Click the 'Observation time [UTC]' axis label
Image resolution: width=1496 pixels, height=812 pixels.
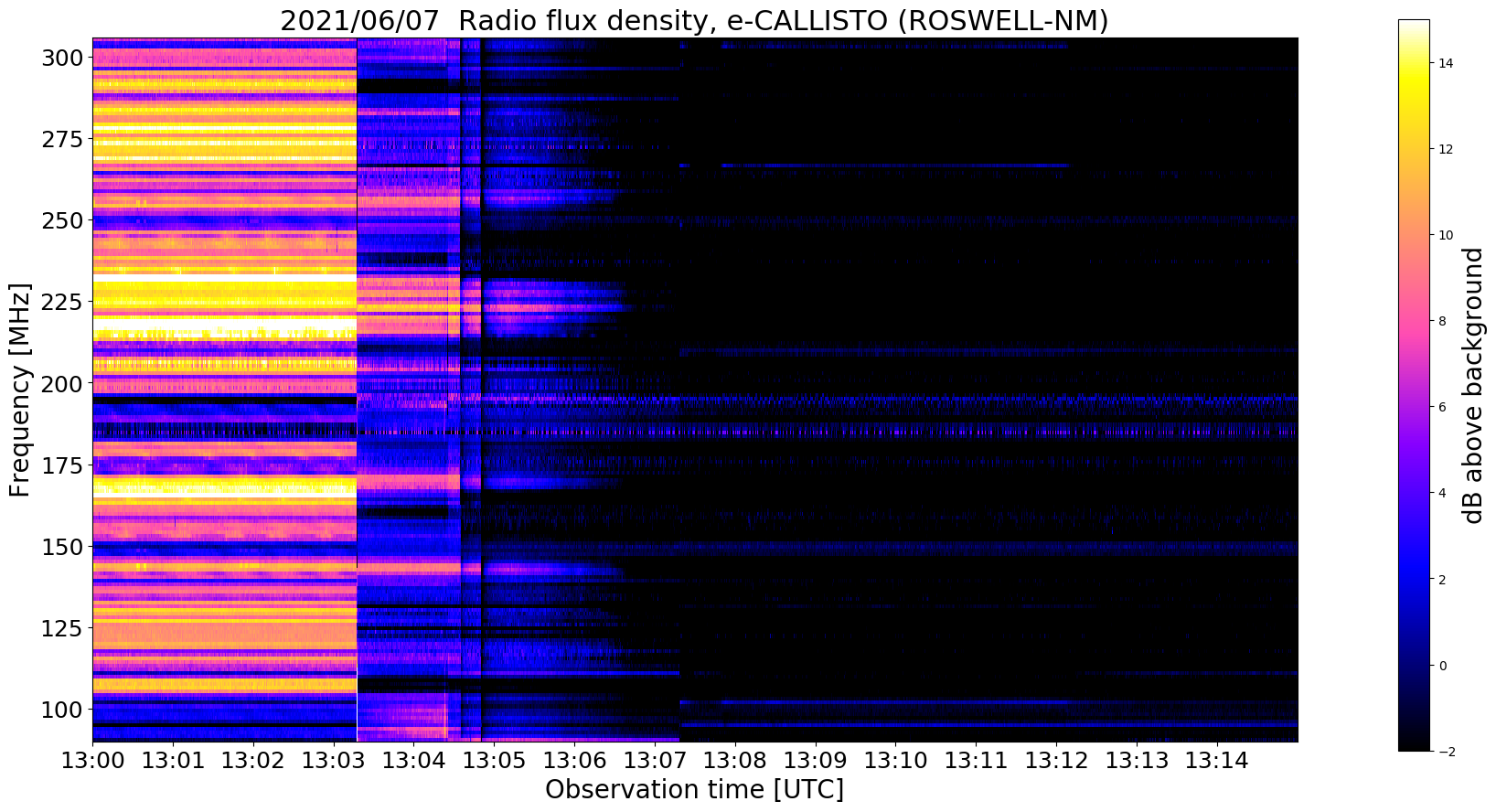[x=694, y=789]
